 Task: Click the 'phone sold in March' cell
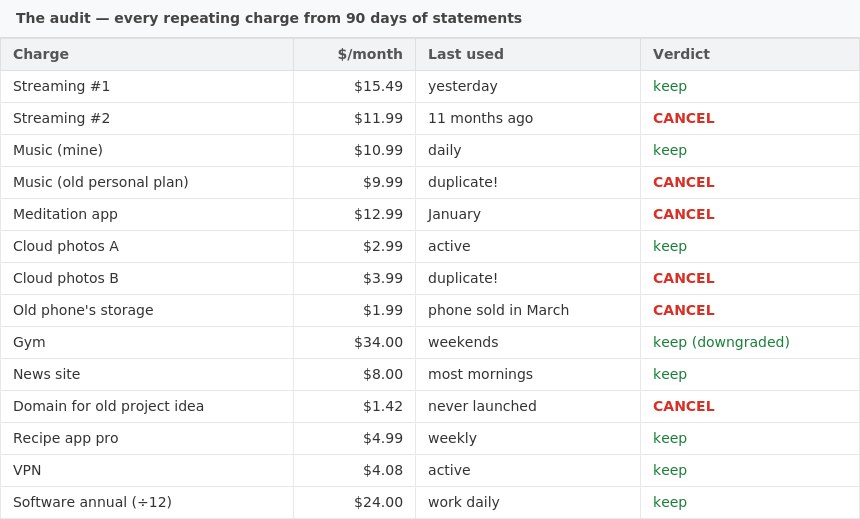pyautogui.click(x=528, y=310)
